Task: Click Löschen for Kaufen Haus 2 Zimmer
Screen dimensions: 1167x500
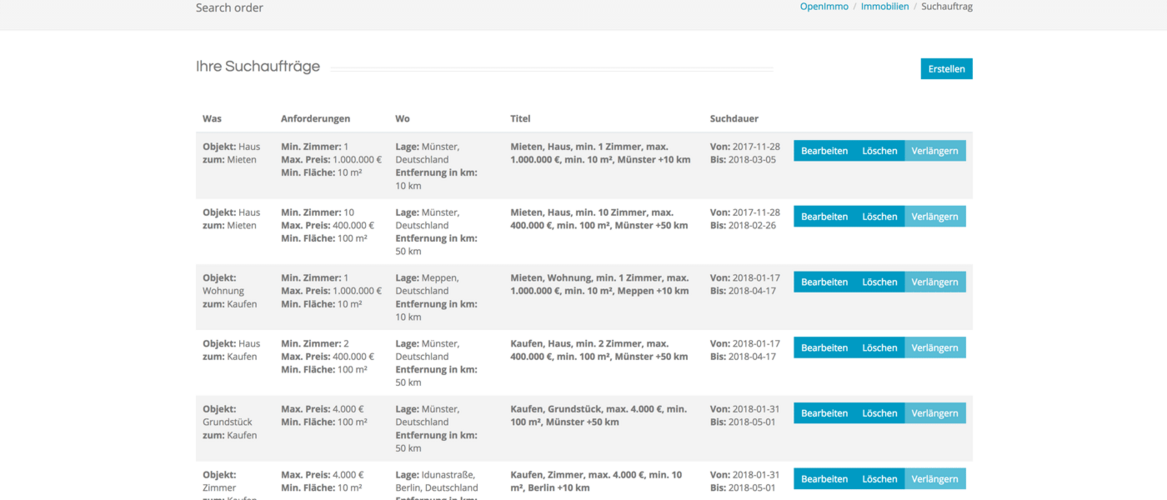Action: [880, 348]
